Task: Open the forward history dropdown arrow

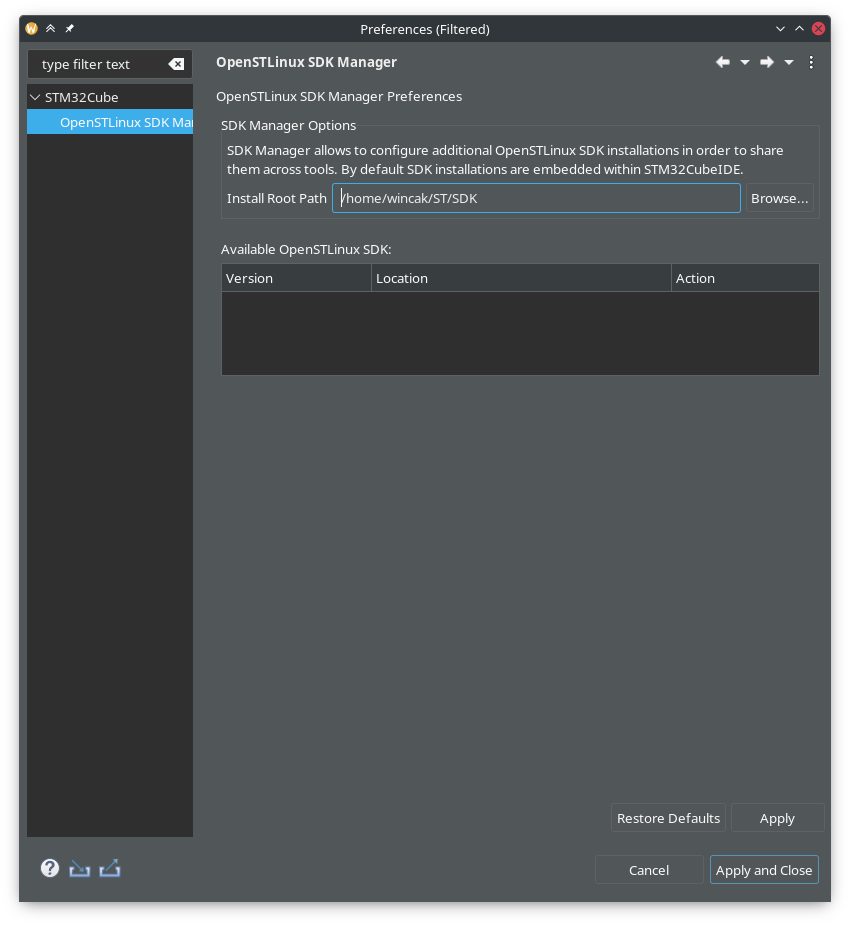Action: click(x=789, y=62)
